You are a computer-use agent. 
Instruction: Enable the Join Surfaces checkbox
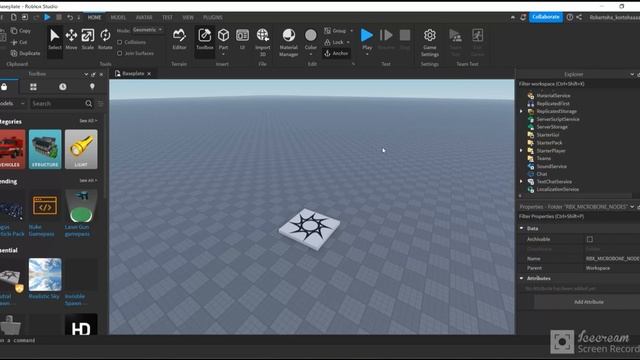click(120, 53)
